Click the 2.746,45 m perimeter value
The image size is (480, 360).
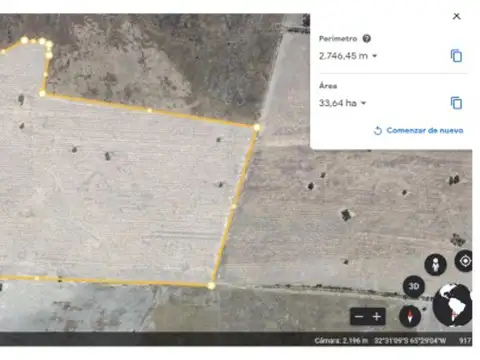point(343,56)
